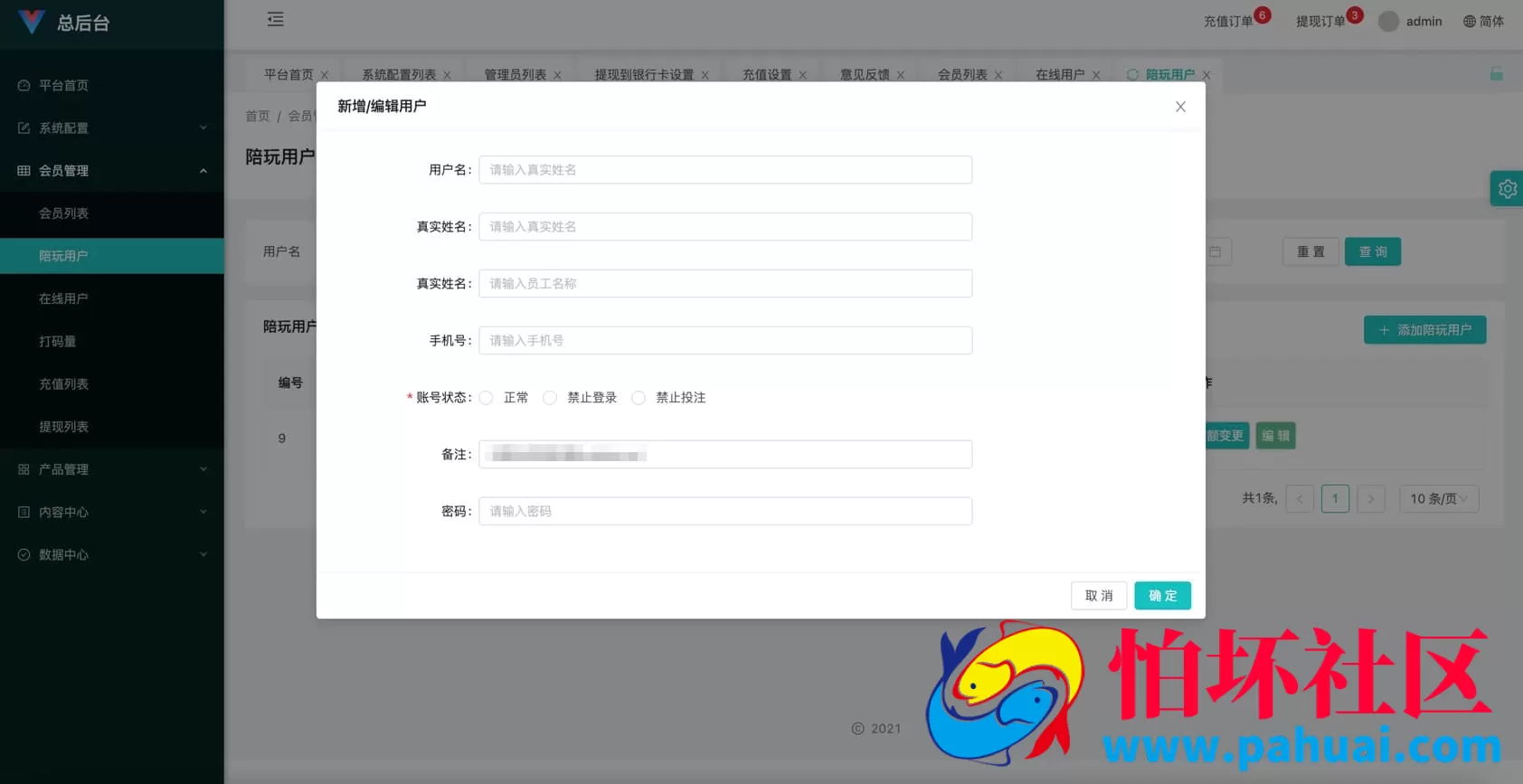This screenshot has width=1523, height=784.
Task: Go to previous page arrow in pagination
Action: [1300, 498]
